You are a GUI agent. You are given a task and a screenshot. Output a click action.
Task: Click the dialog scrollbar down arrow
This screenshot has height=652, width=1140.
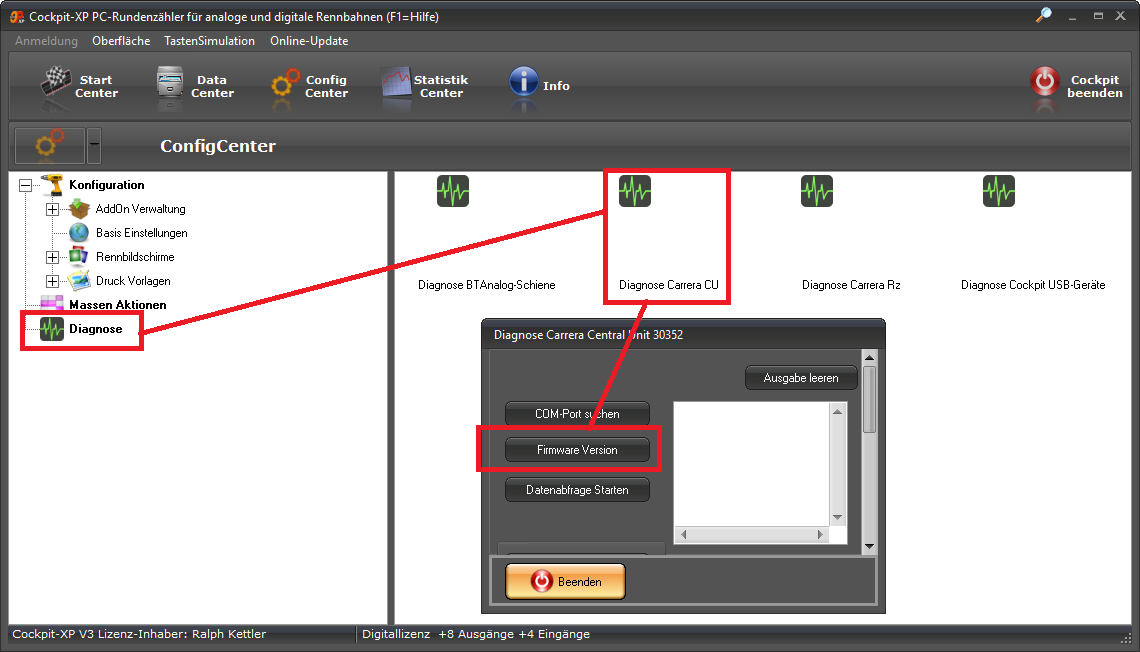pos(869,547)
